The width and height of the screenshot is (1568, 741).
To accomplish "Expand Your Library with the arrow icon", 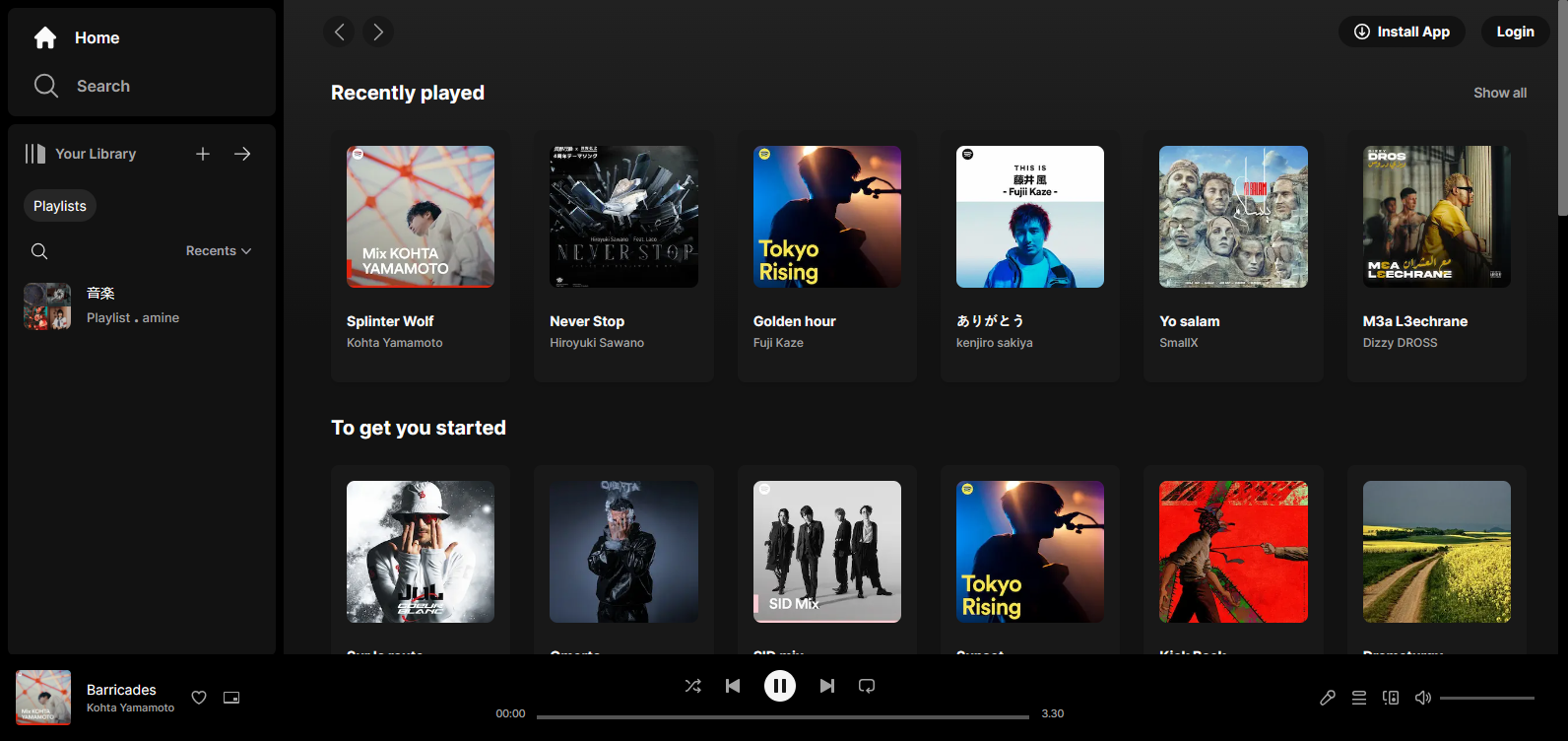I will click(x=242, y=154).
